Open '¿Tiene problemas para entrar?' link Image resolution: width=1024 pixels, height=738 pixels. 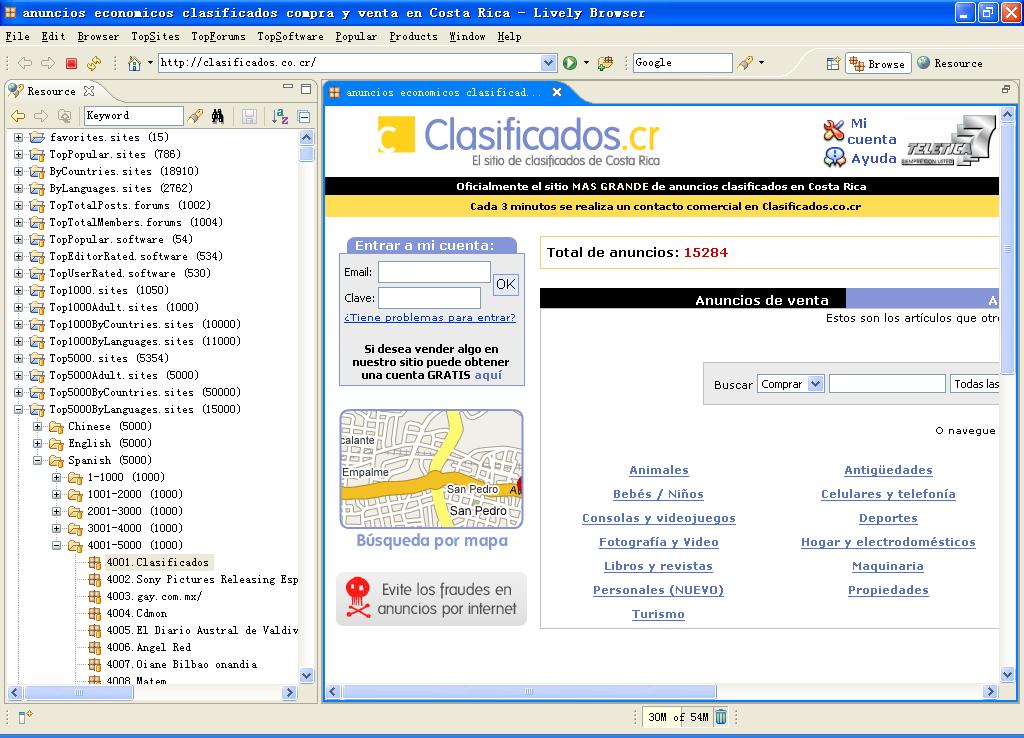(430, 317)
